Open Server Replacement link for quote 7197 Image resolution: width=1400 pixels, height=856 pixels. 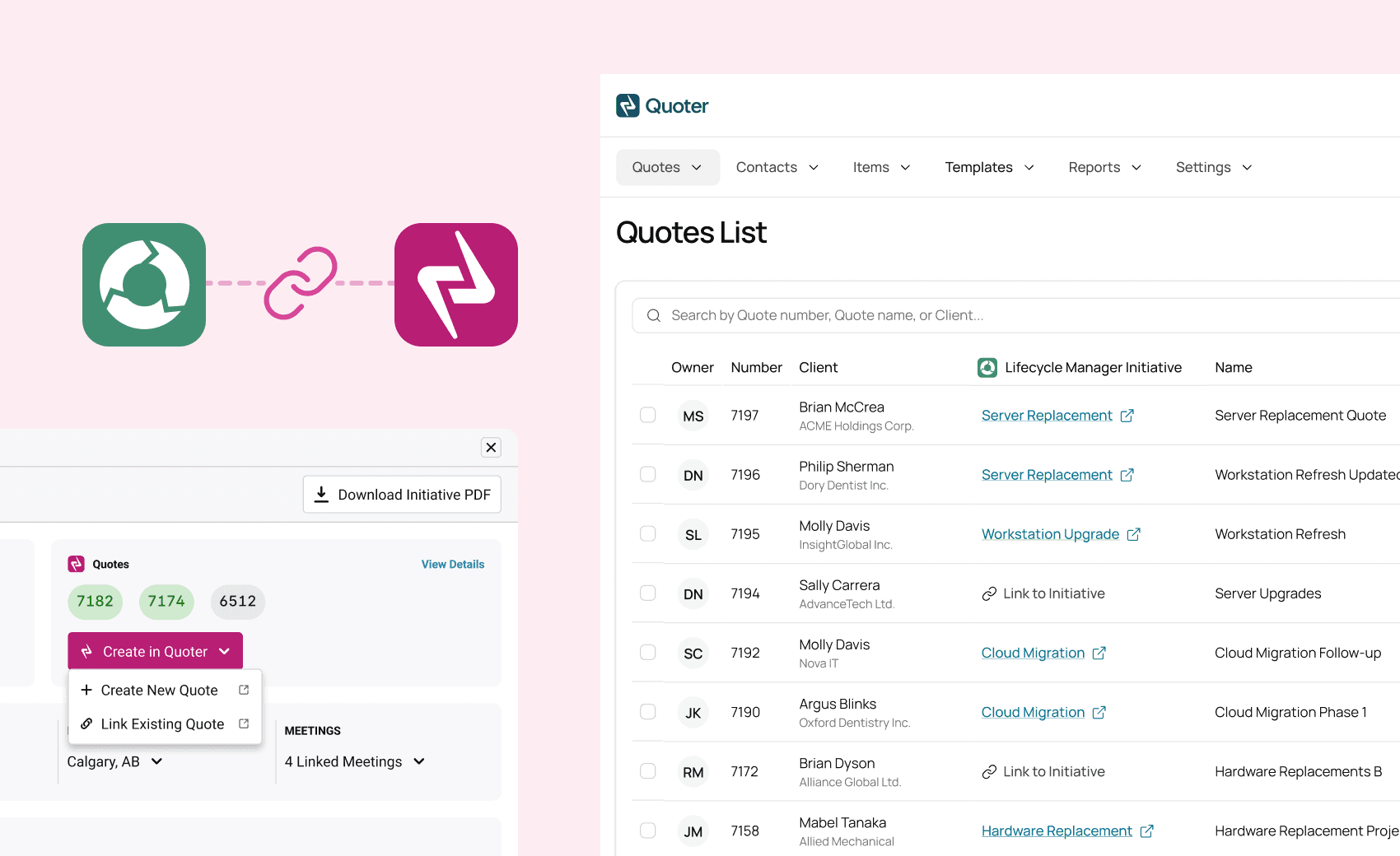(x=1047, y=416)
